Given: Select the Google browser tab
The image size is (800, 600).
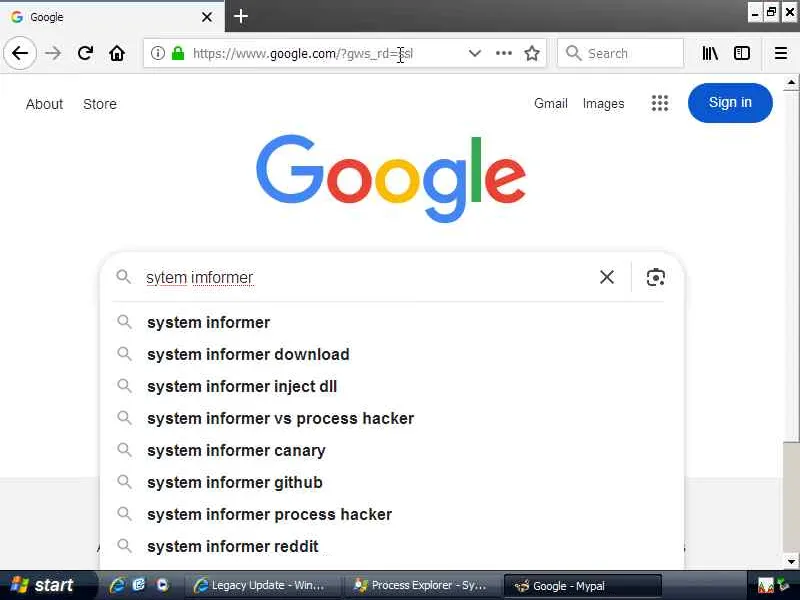Looking at the screenshot, I should 110,17.
